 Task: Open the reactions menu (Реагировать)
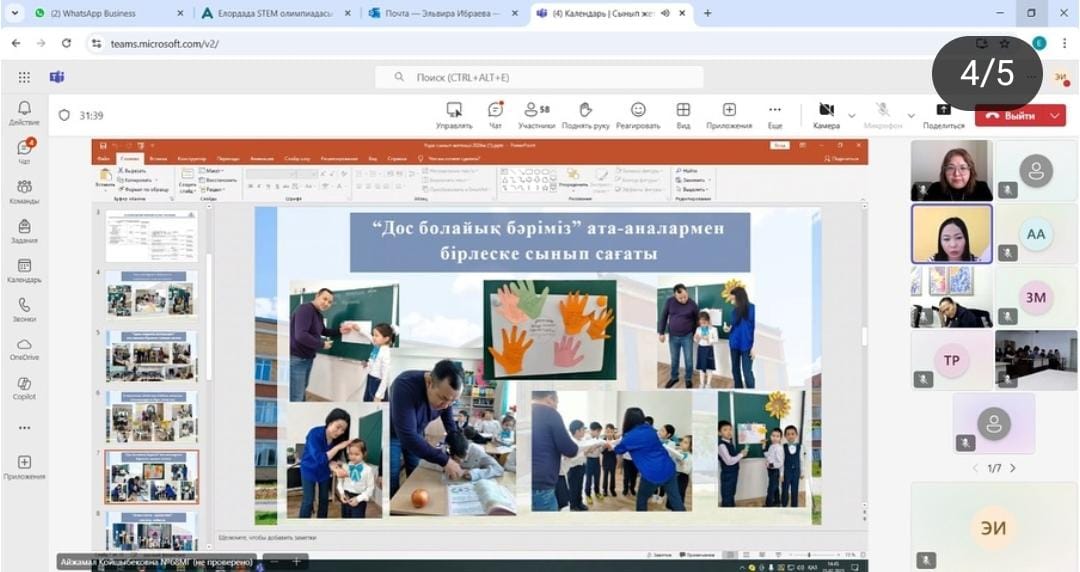(638, 114)
